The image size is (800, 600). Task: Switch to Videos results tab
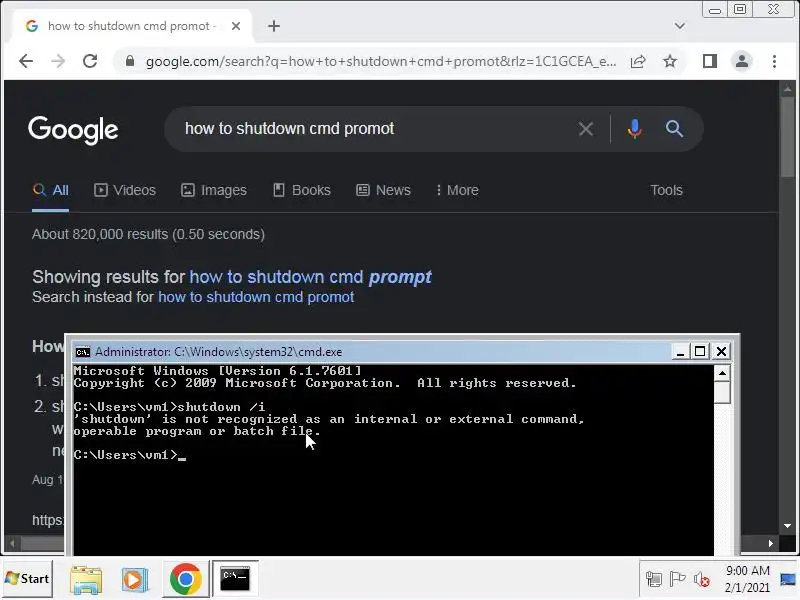click(x=124, y=190)
